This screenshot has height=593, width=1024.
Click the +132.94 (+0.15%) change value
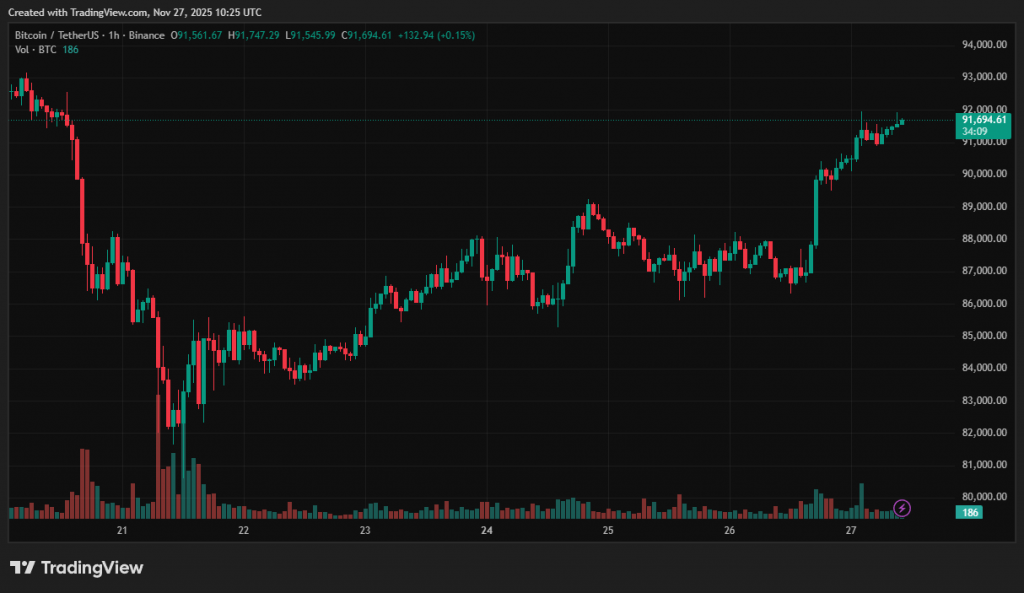[x=436, y=35]
